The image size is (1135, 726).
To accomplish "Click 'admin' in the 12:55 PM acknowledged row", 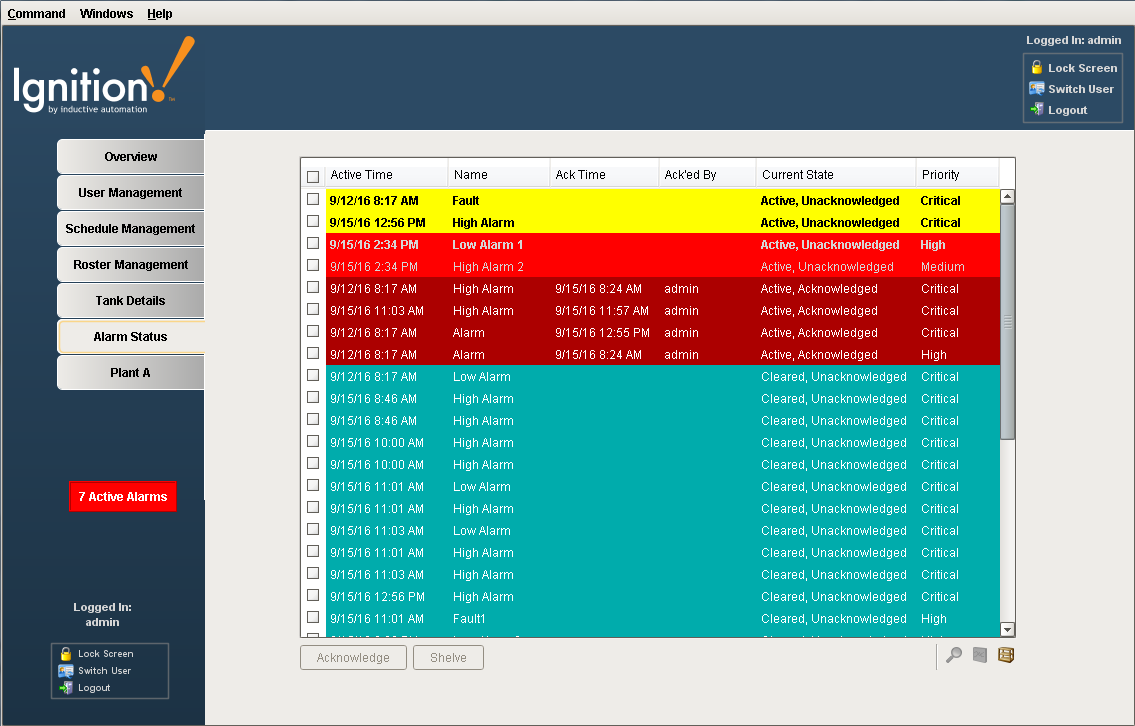I will (x=681, y=333).
